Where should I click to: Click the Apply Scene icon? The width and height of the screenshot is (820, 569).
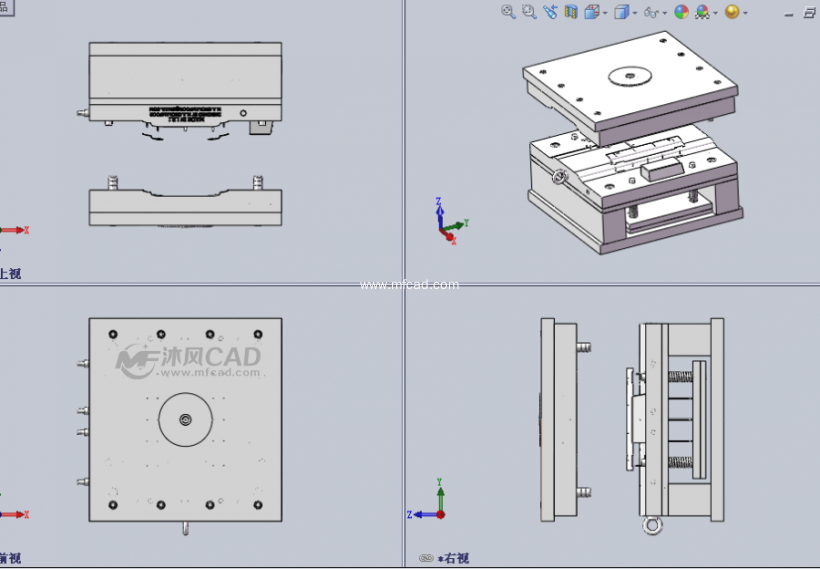point(702,12)
